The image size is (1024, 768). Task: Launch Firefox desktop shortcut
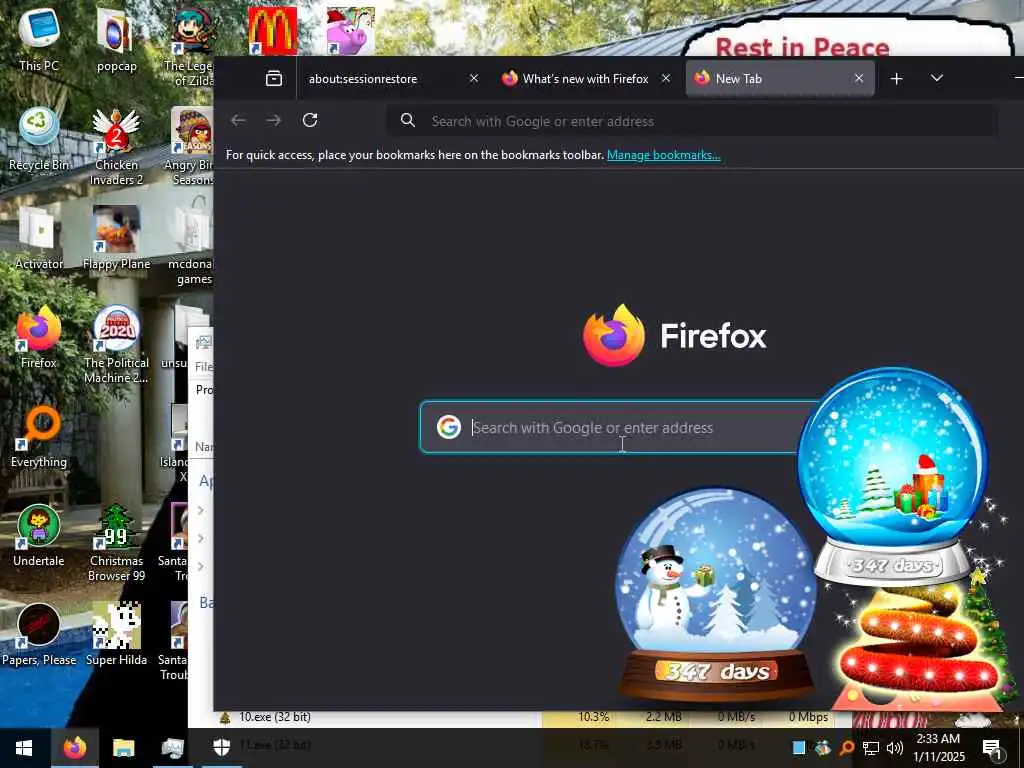[39, 337]
